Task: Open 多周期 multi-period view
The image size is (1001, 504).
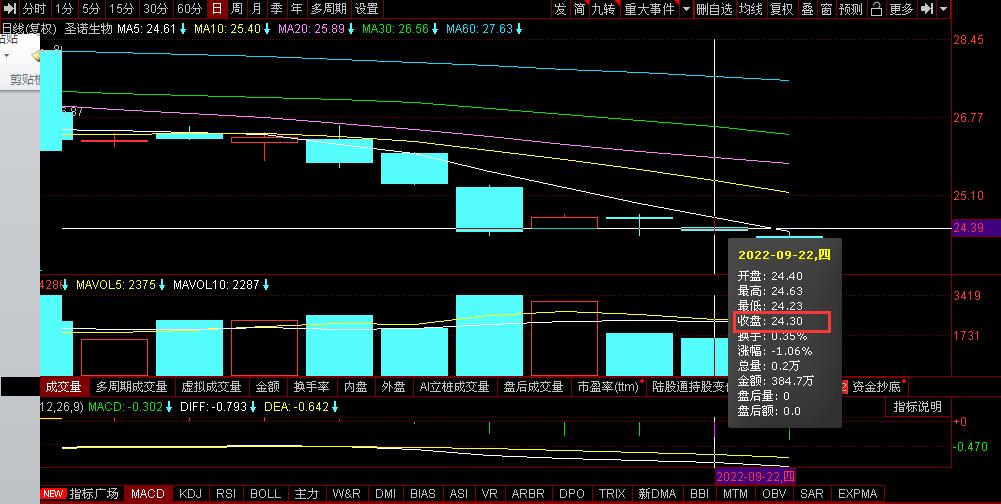Action: coord(329,9)
